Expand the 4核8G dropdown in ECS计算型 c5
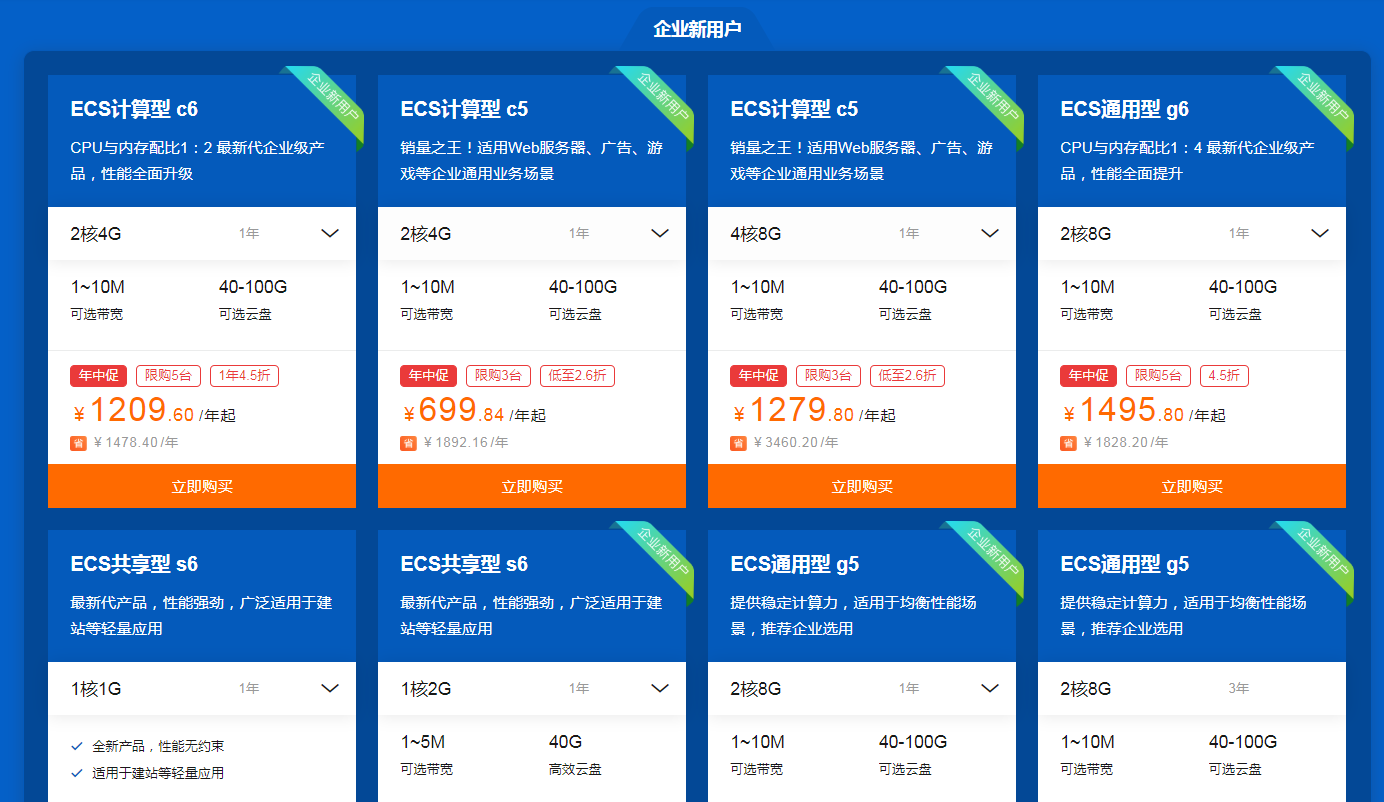1384x802 pixels. click(x=862, y=233)
